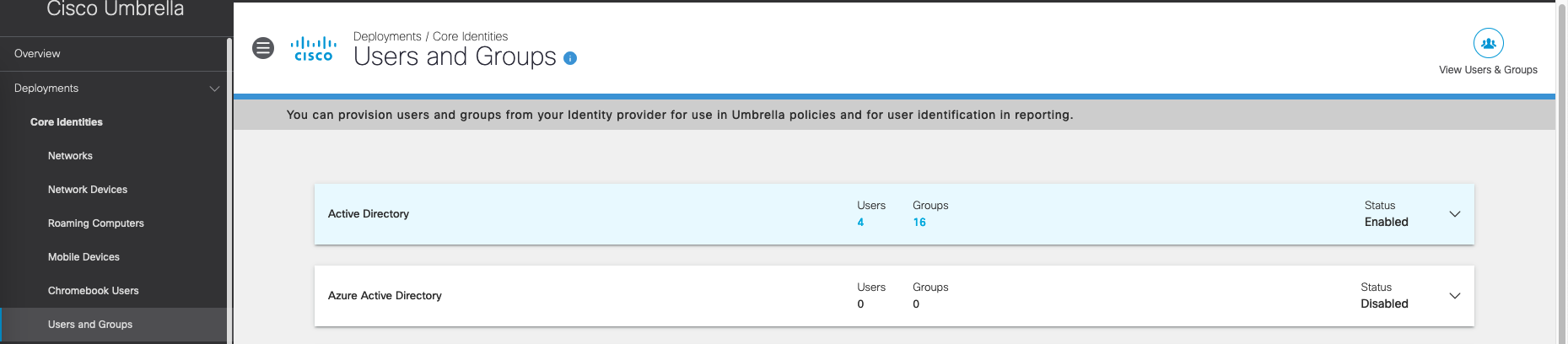Screen dimensions: 1568x344
Task: Collapse the Deployments menu section
Action: (x=214, y=89)
